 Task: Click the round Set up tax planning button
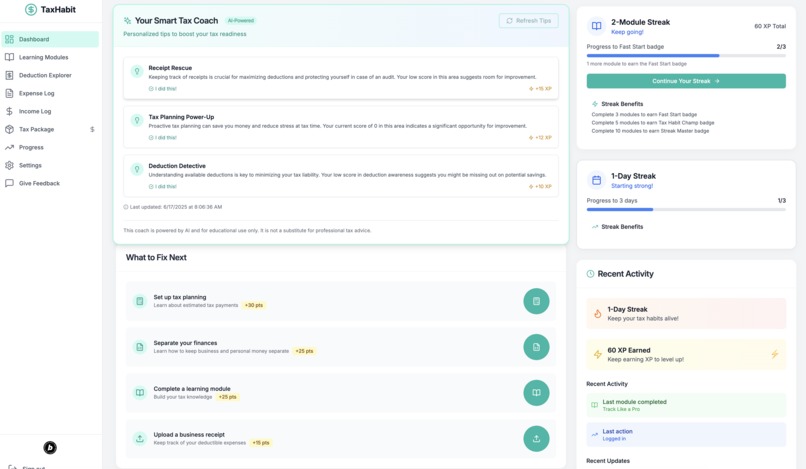536,301
